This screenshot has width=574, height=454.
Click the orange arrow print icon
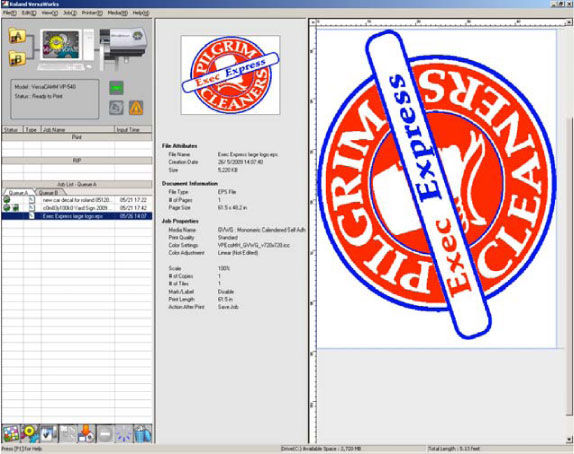tap(86, 433)
